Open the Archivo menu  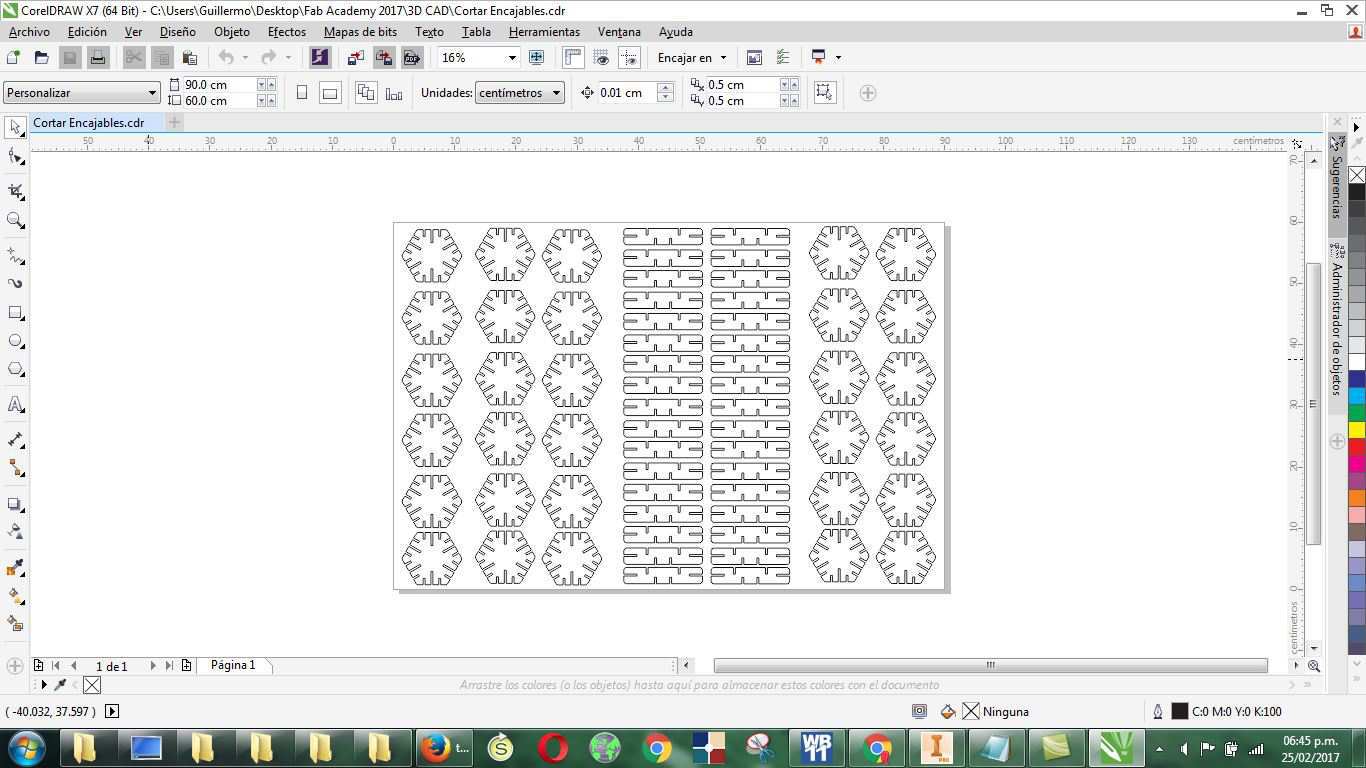[29, 32]
